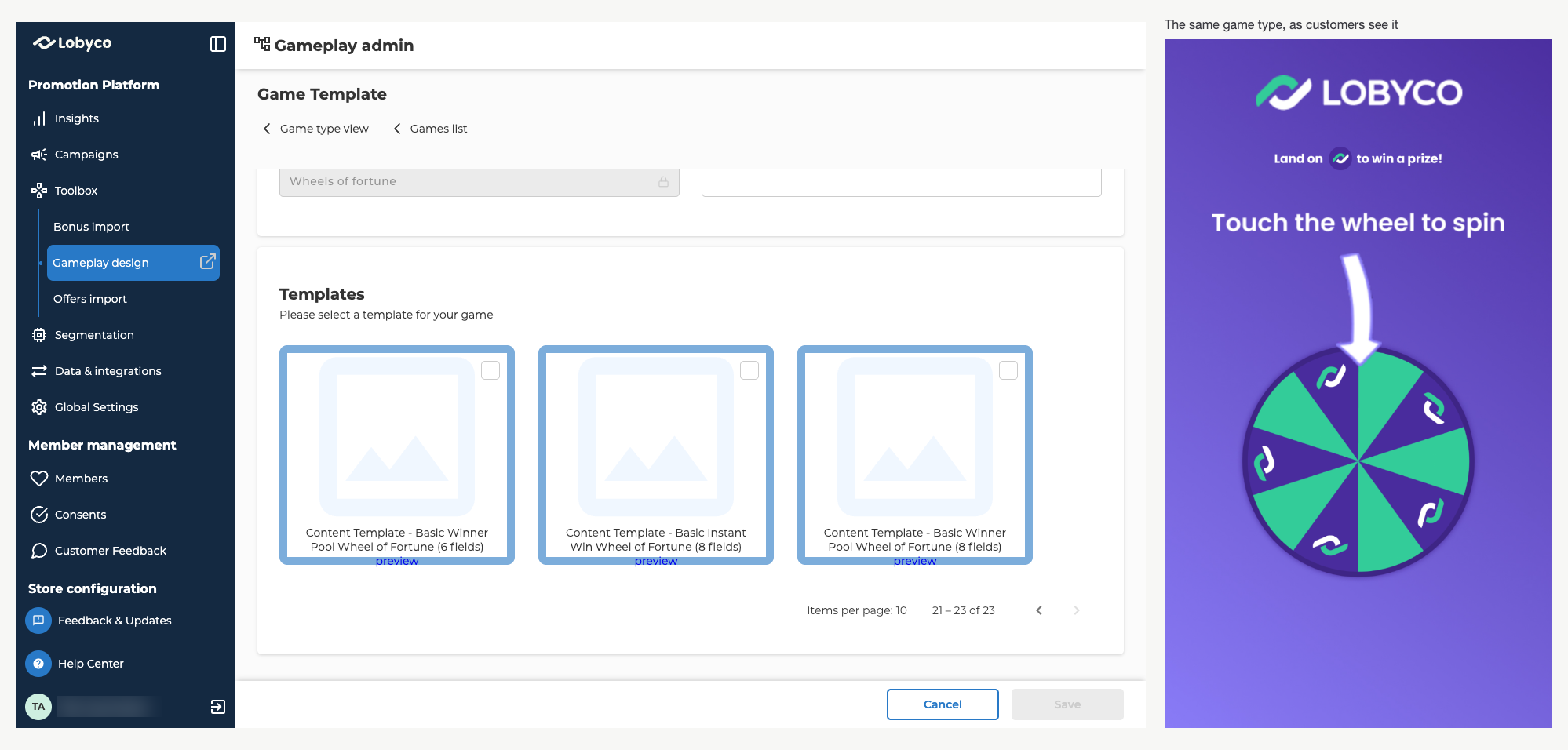The width and height of the screenshot is (1568, 750).
Task: Click the Help Center question mark icon
Action: click(x=38, y=664)
